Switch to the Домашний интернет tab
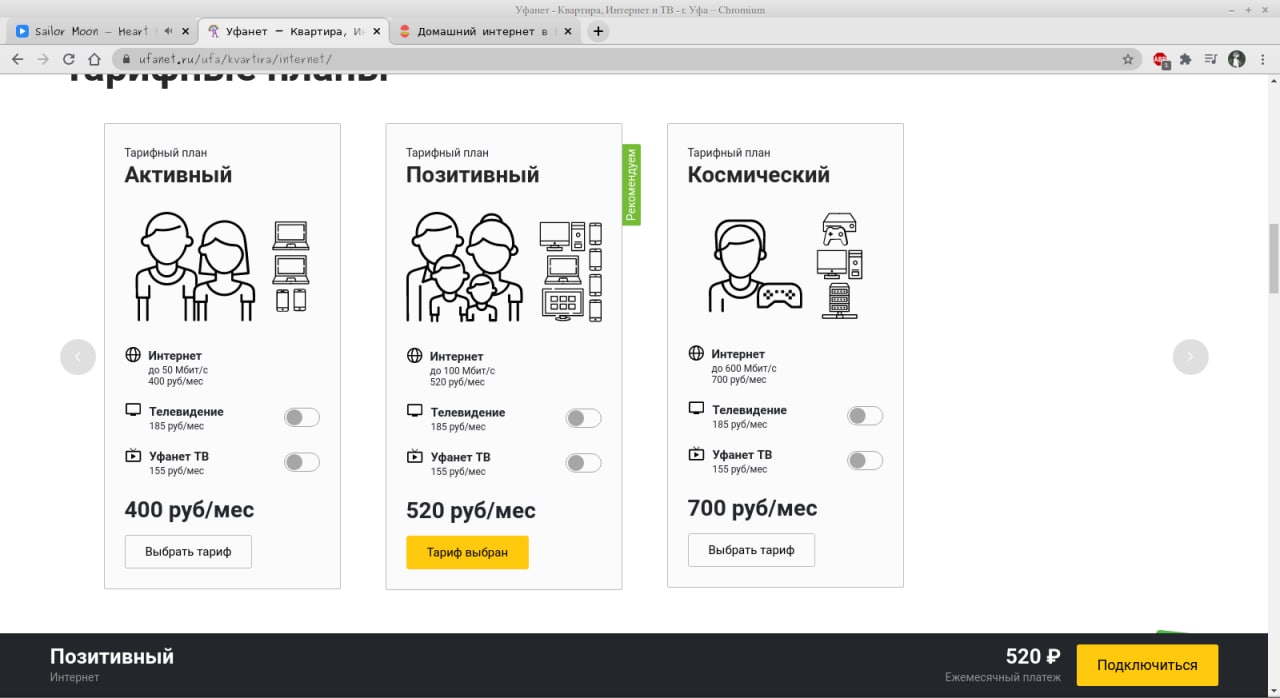 point(485,31)
